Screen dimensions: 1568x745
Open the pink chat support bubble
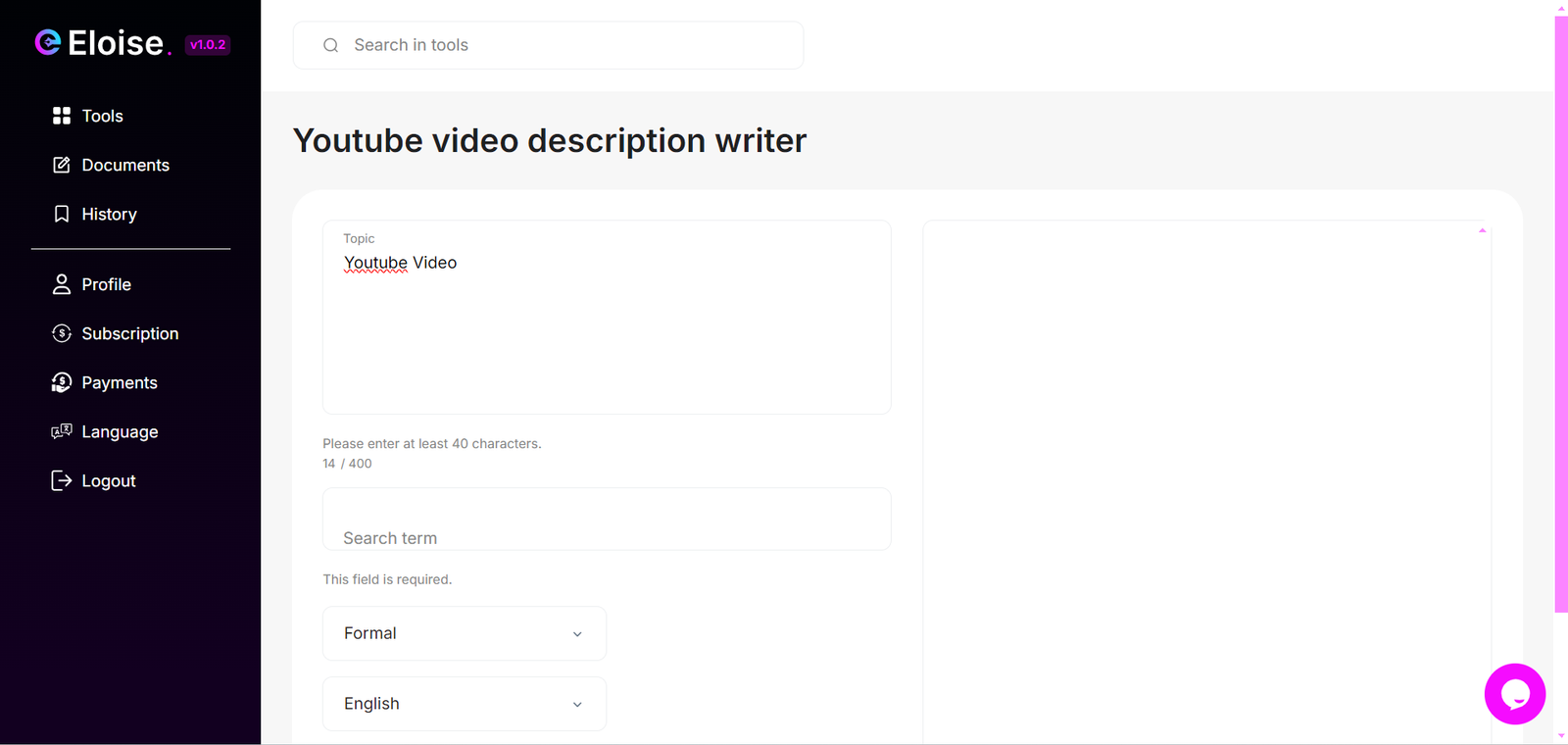(1515, 694)
